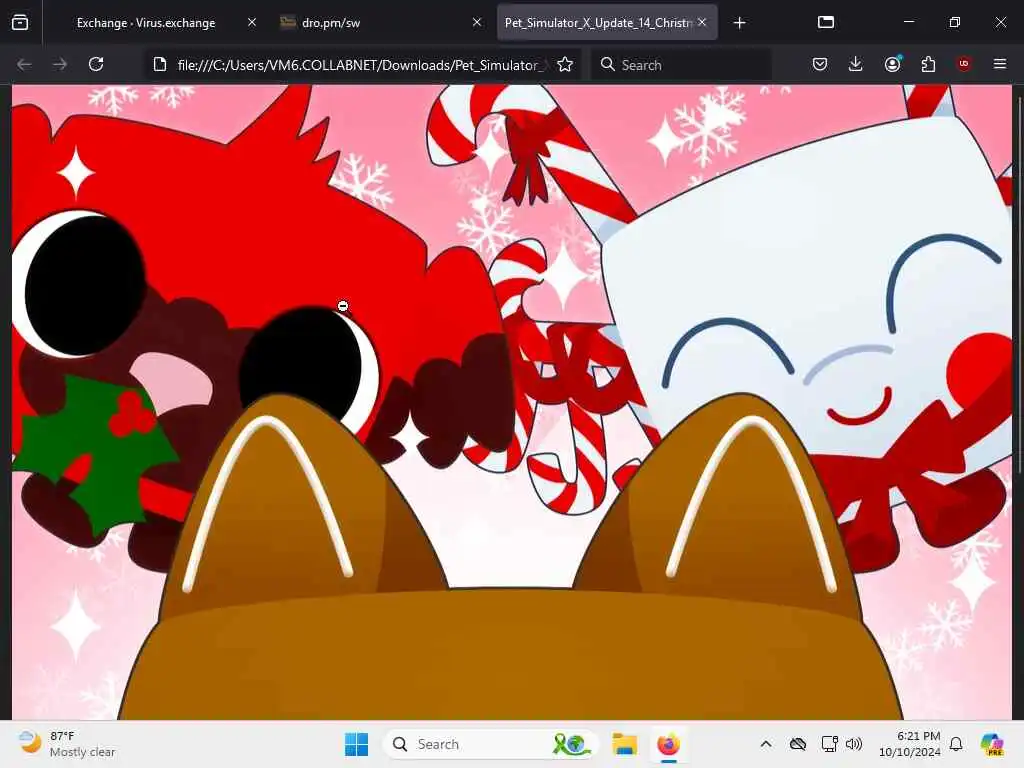Viewport: 1024px width, 768px height.
Task: Open the Downloads panel
Action: 856,64
